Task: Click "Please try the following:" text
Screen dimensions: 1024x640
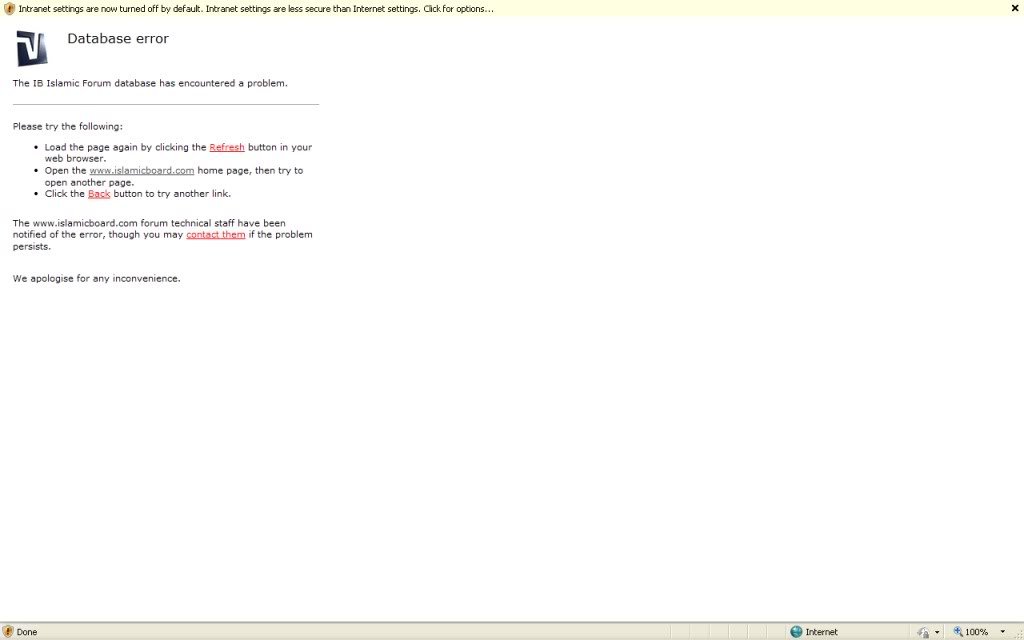Action: (x=67, y=127)
